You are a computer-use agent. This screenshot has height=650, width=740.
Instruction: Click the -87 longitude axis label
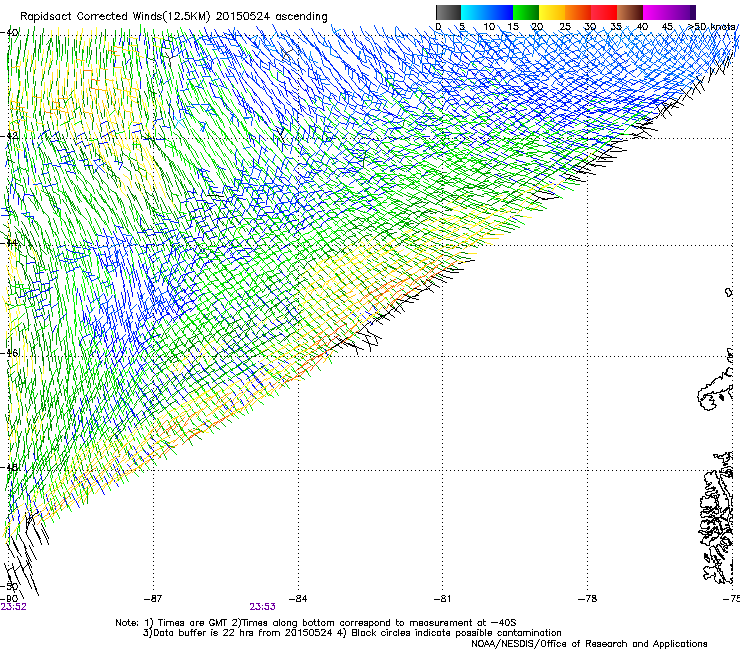(153, 599)
